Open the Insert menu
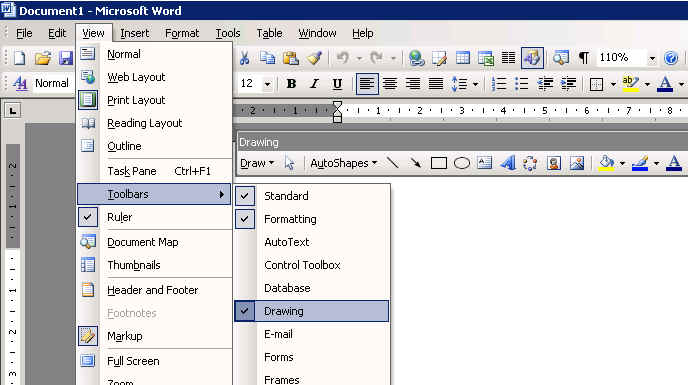This screenshot has width=688, height=385. click(x=135, y=33)
